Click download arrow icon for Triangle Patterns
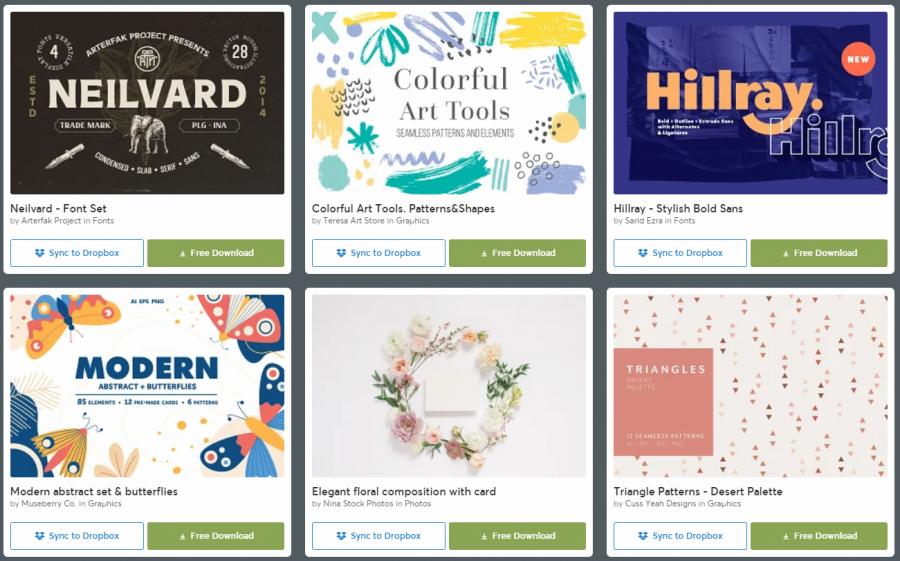This screenshot has width=900, height=561. 786,536
